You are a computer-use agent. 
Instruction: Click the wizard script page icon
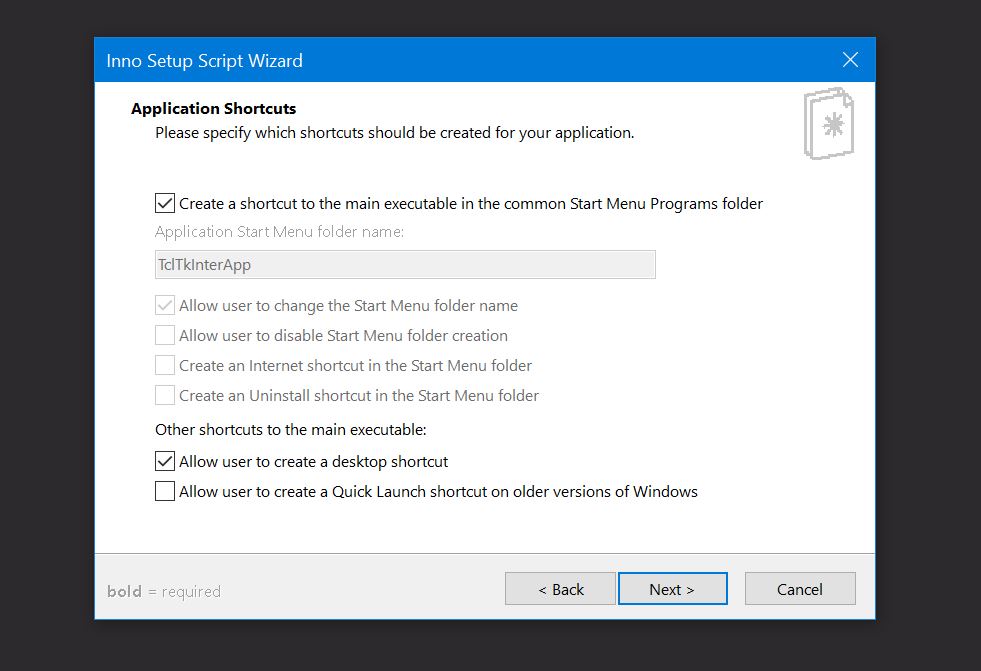coord(828,123)
